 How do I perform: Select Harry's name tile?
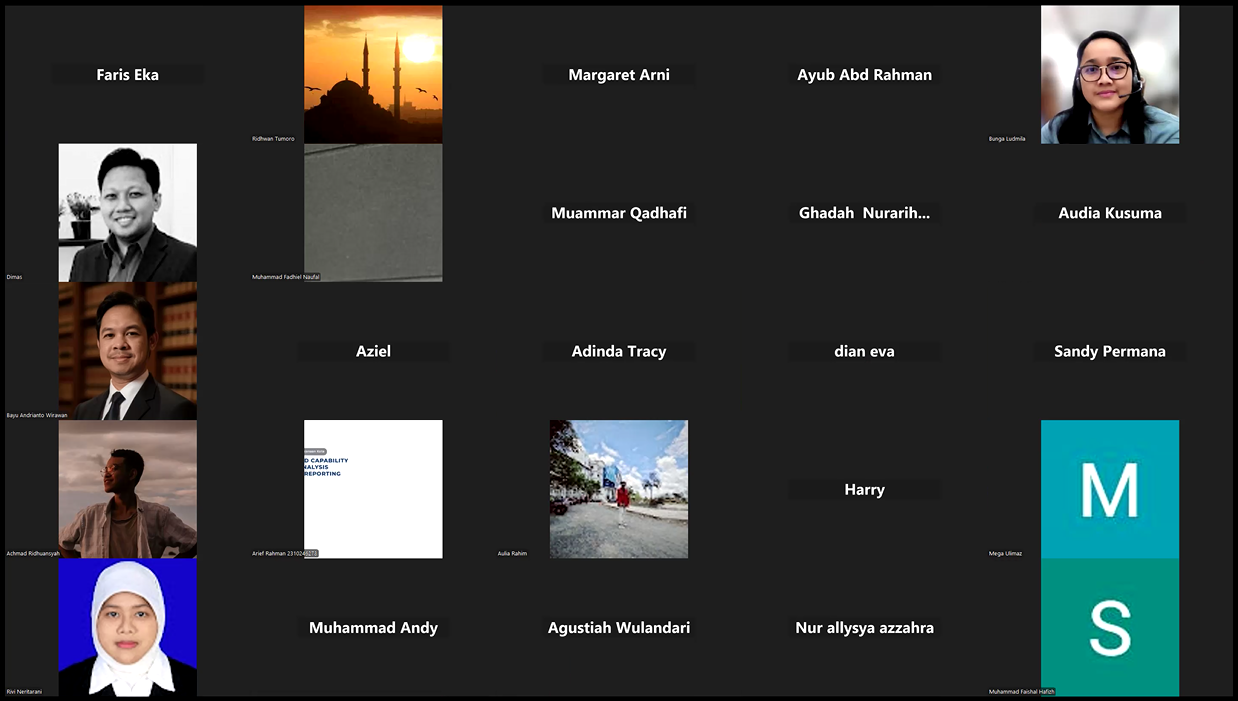click(x=865, y=489)
